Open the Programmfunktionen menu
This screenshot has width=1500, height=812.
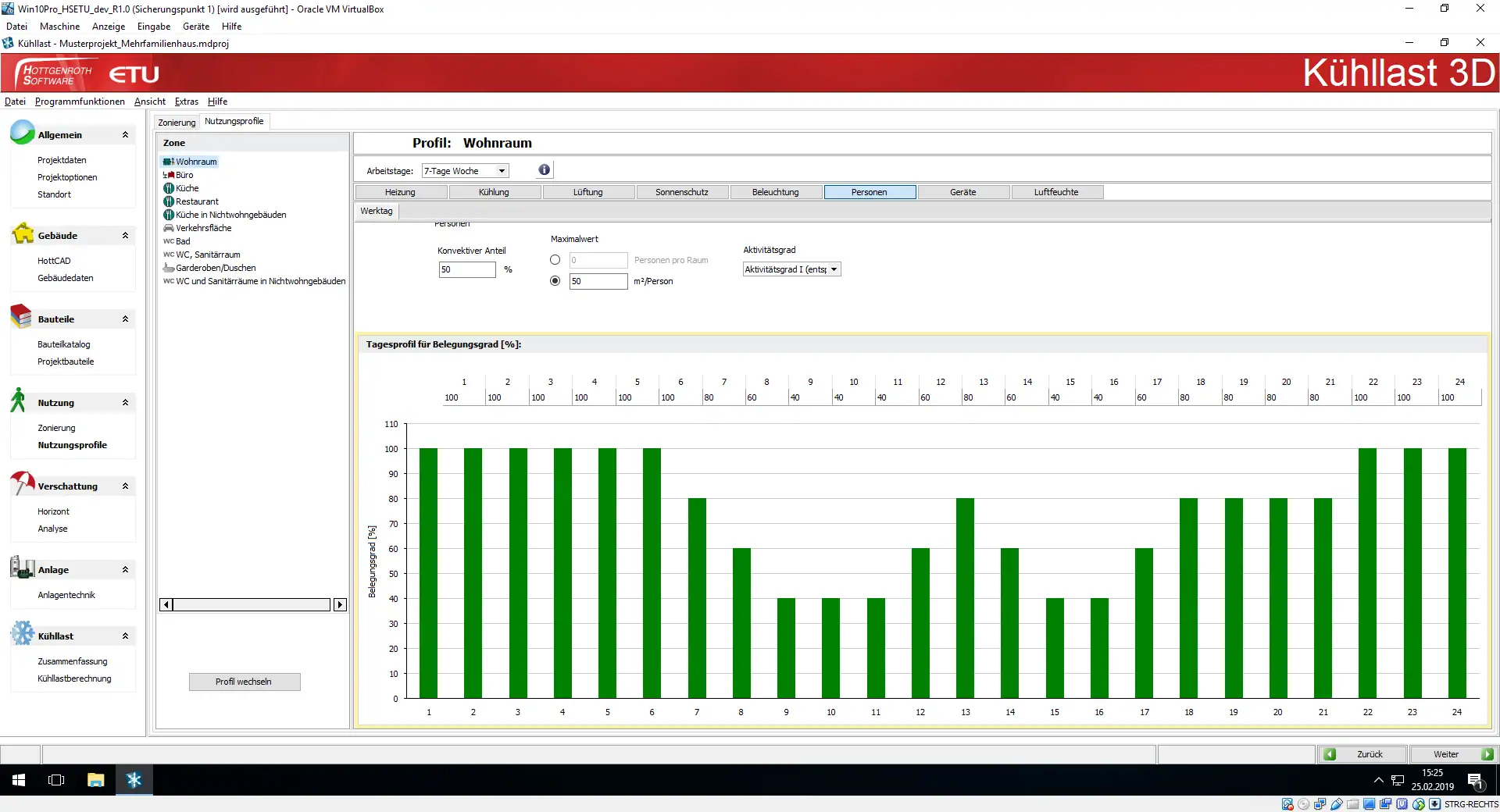80,101
